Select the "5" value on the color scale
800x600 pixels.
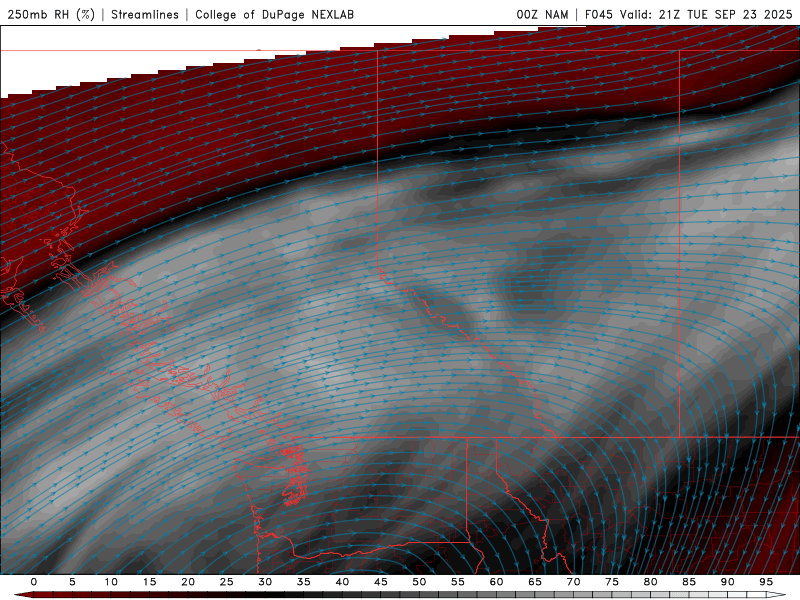[72, 582]
